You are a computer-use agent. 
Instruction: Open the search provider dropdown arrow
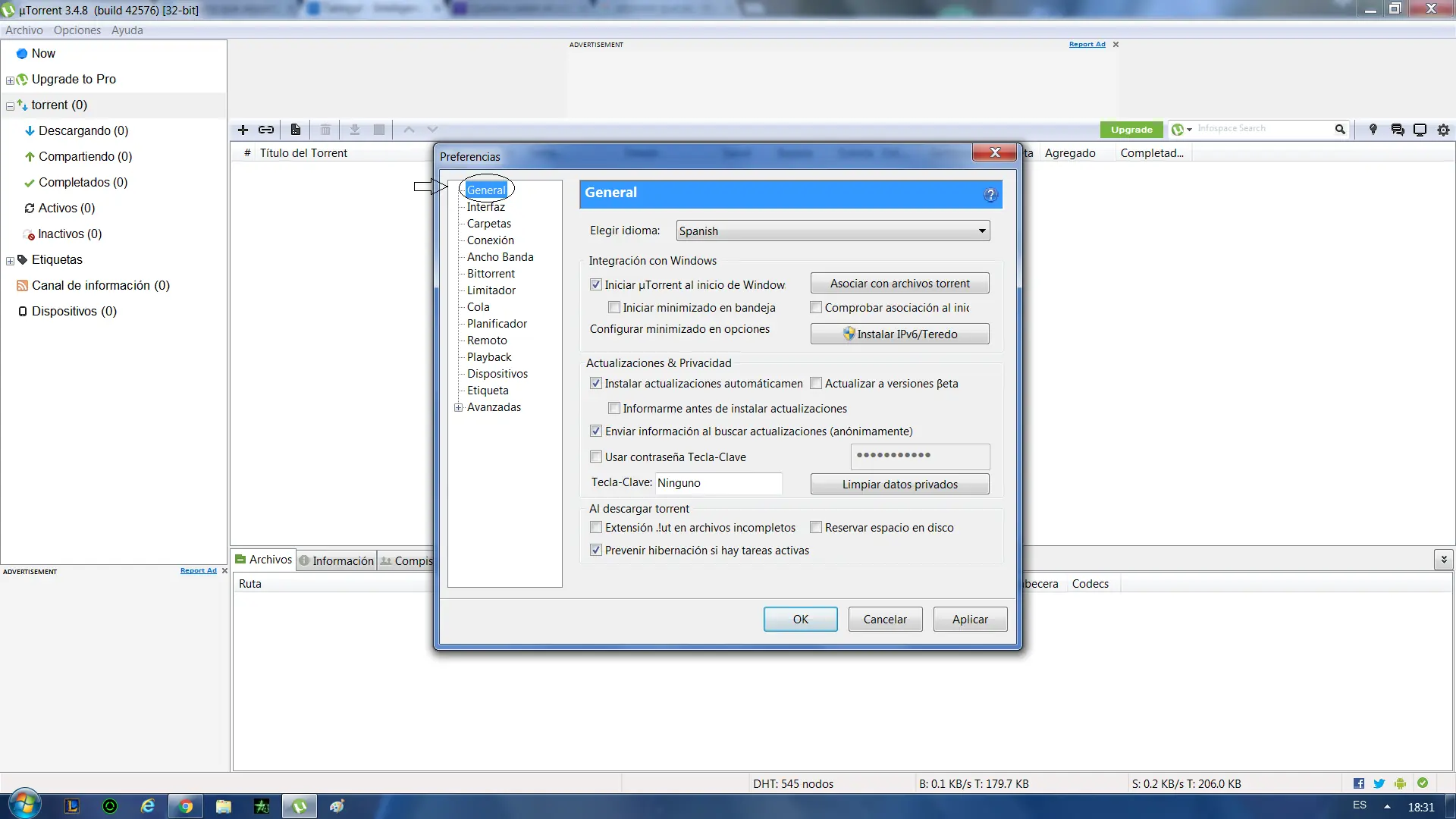coord(1189,130)
